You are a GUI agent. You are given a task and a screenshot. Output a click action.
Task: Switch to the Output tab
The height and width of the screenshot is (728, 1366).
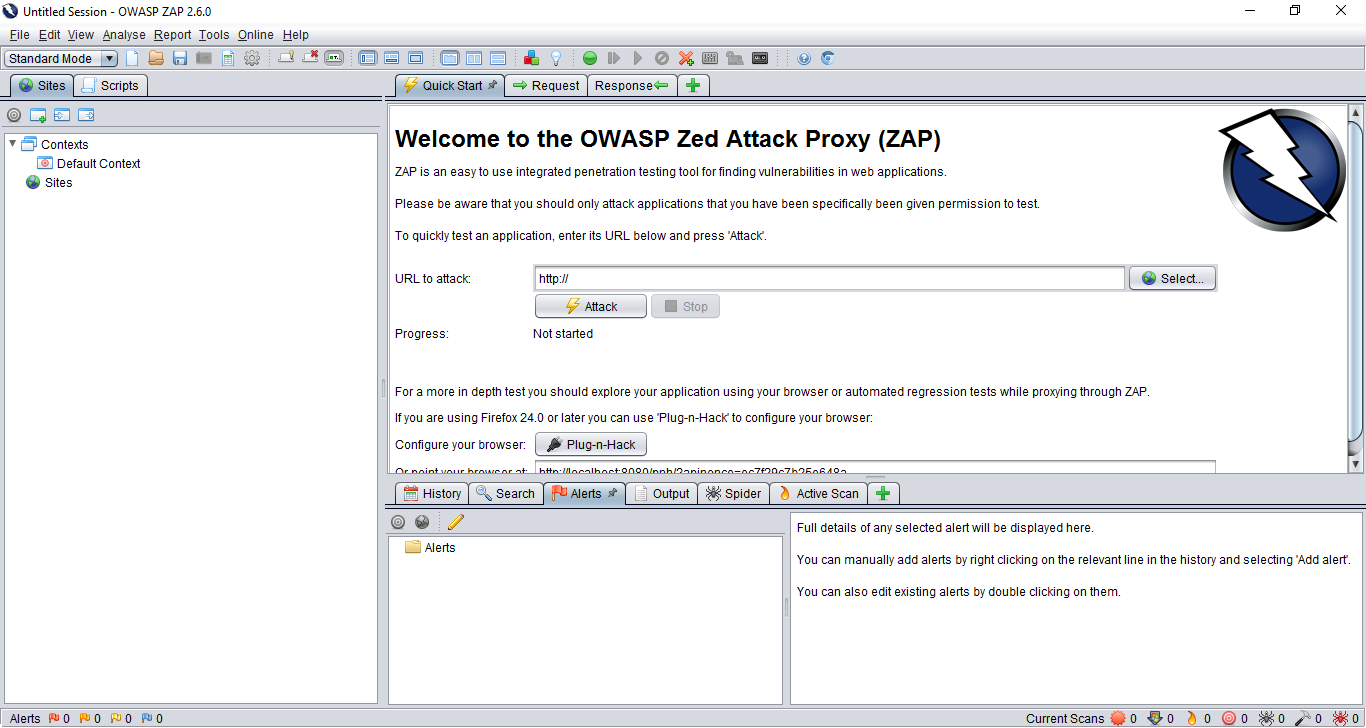662,493
